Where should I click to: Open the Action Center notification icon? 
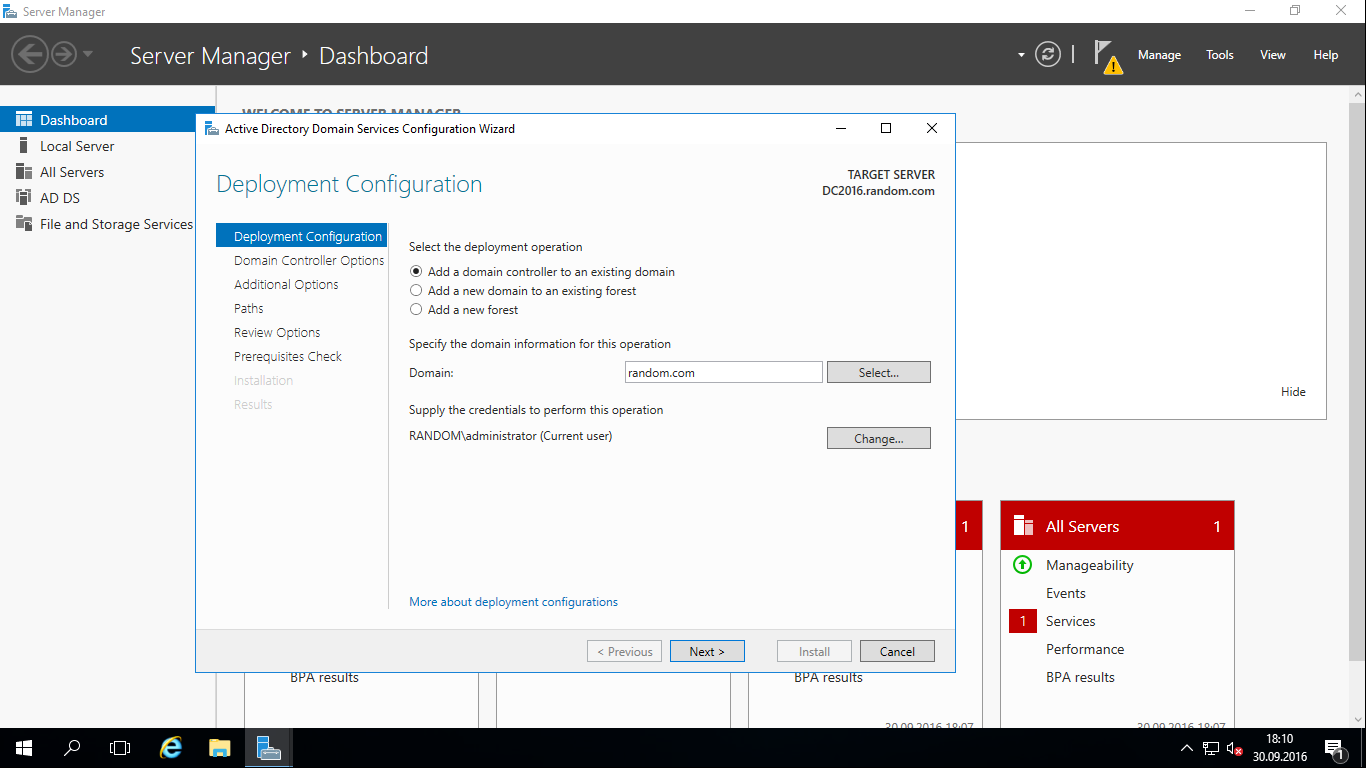(x=1334, y=748)
